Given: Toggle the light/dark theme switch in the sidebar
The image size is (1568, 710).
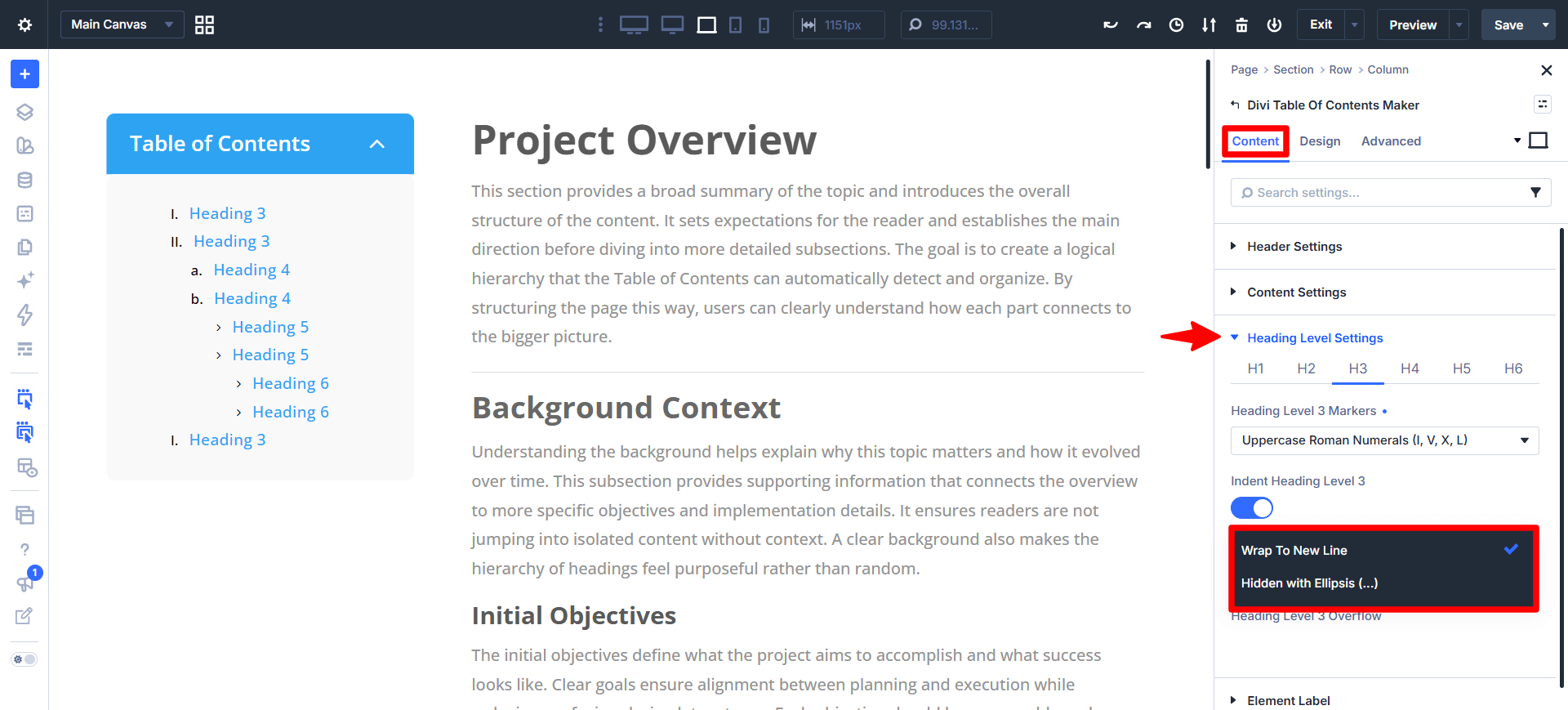Looking at the screenshot, I should [24, 659].
